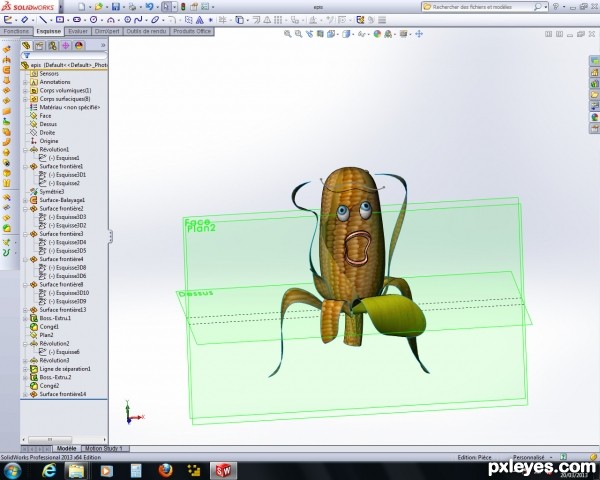The height and width of the screenshot is (480, 600).
Task: Select the Circle sketch tool
Action: pyautogui.click(x=93, y=20)
